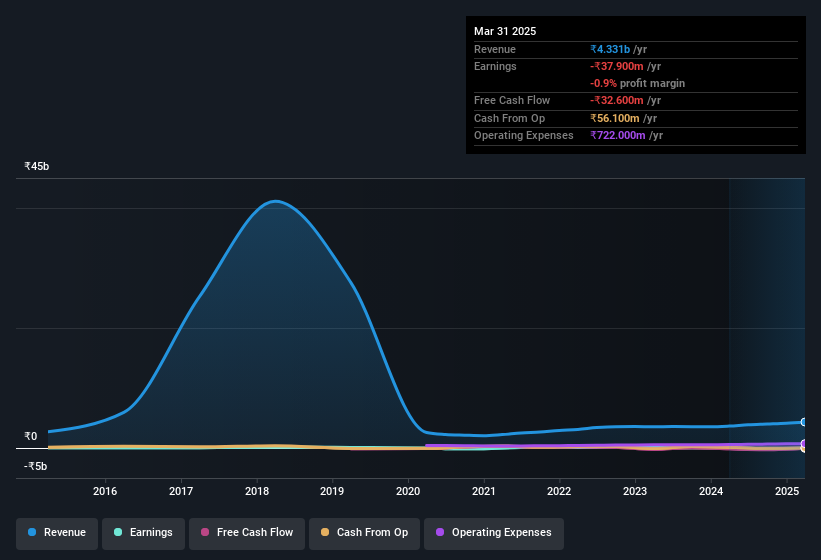Click the ₹722.000m operating expenses value

(618, 136)
